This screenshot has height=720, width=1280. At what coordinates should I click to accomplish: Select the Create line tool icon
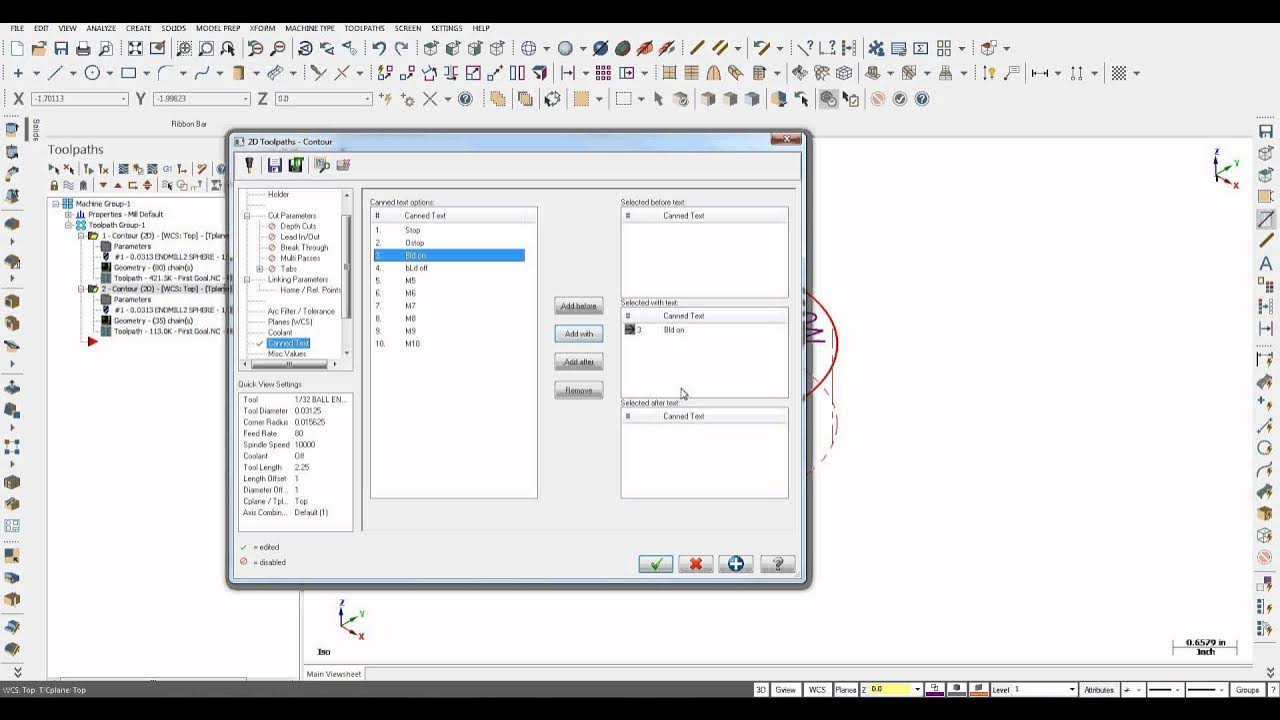[x=55, y=73]
